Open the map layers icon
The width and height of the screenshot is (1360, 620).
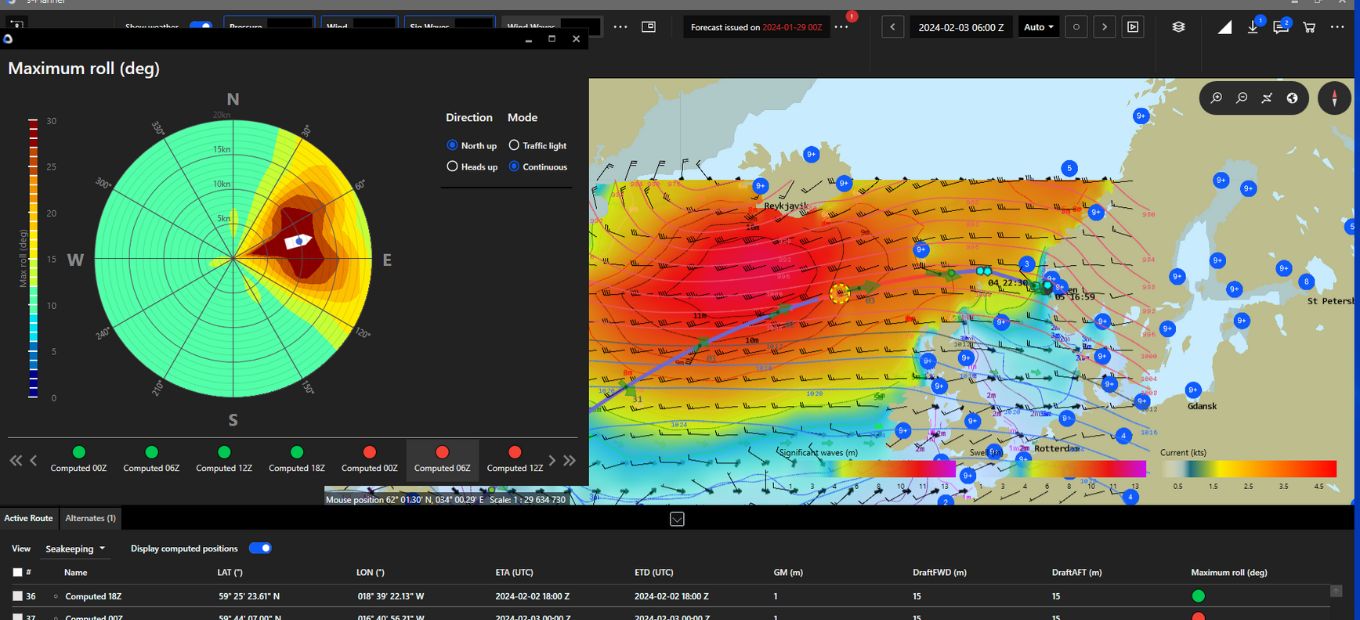(x=1179, y=27)
